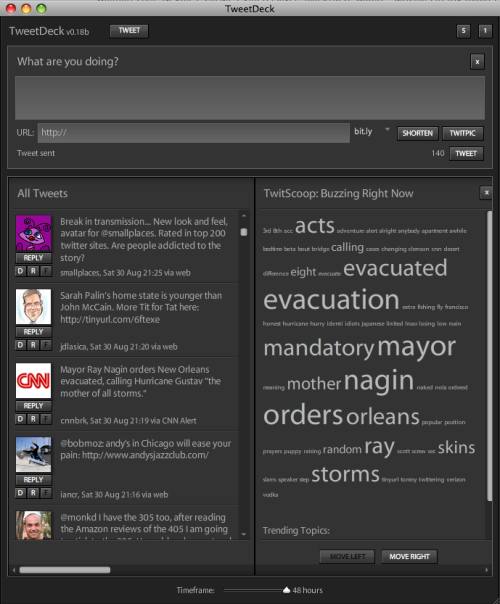Retweet jdlasica tweet with R button
500x604 pixels.
click(34, 345)
